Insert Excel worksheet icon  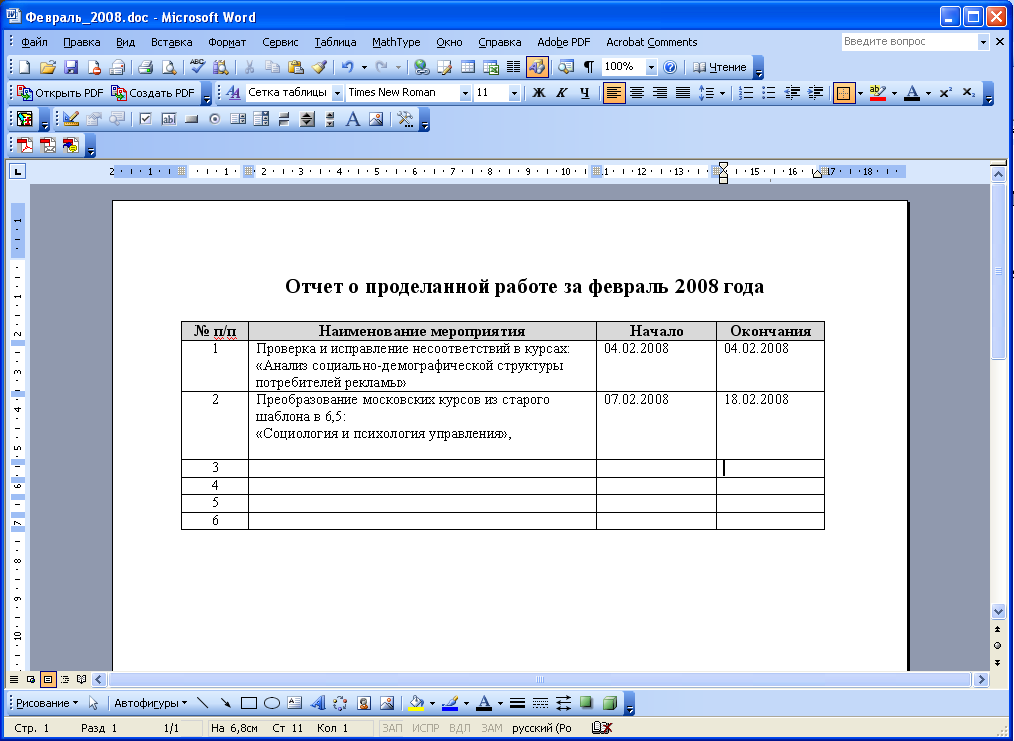[x=491, y=67]
